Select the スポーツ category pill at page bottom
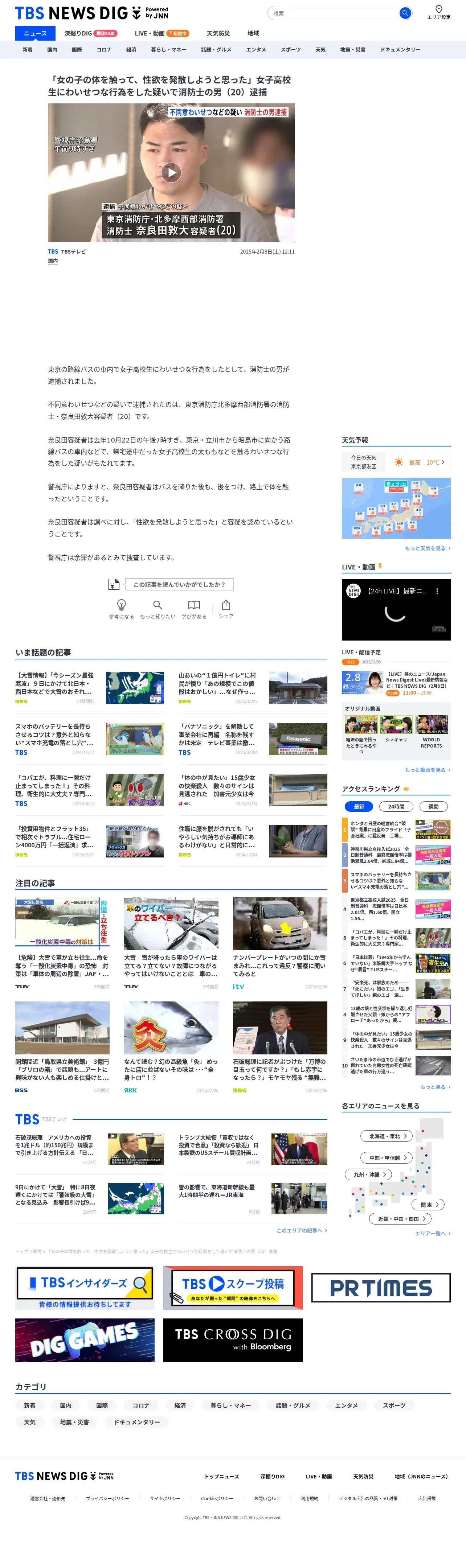466x1568 pixels. pyautogui.click(x=394, y=1405)
